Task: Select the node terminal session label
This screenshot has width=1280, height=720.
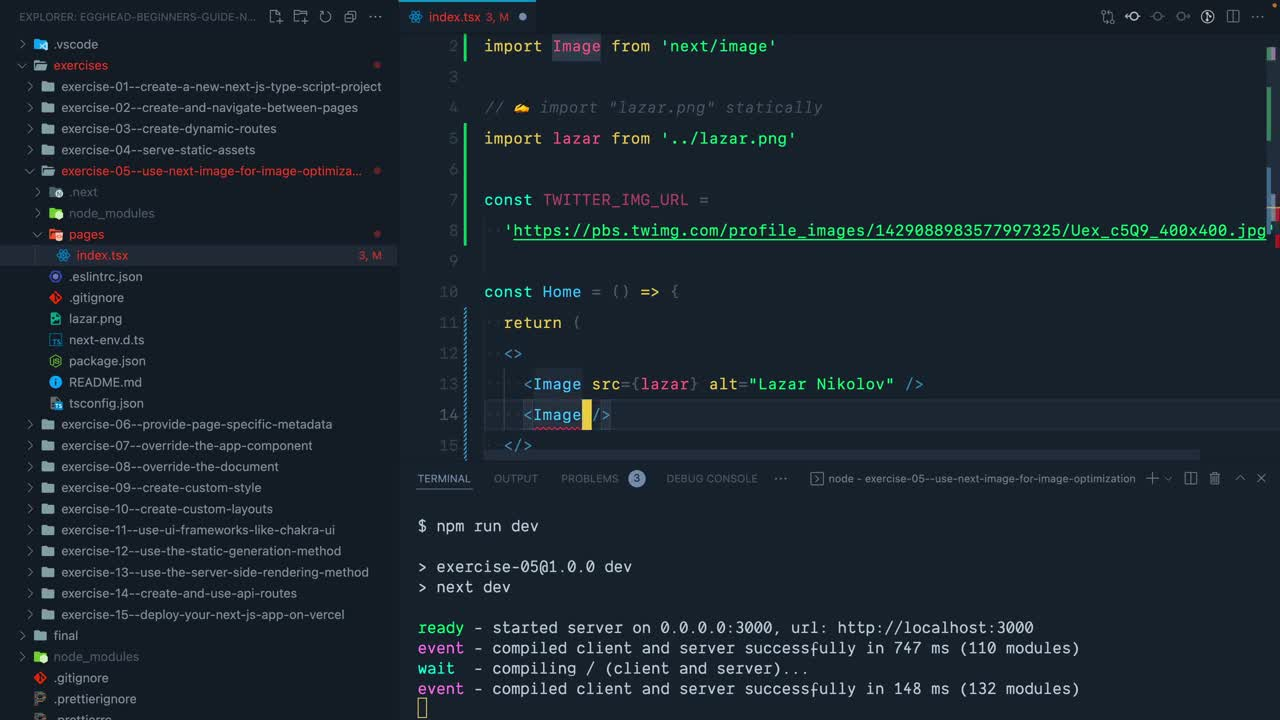Action: [x=973, y=479]
